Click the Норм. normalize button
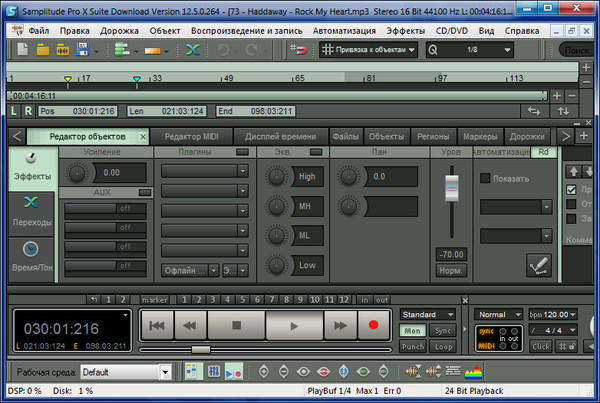Screen dimensions: 600x403 tap(450, 270)
